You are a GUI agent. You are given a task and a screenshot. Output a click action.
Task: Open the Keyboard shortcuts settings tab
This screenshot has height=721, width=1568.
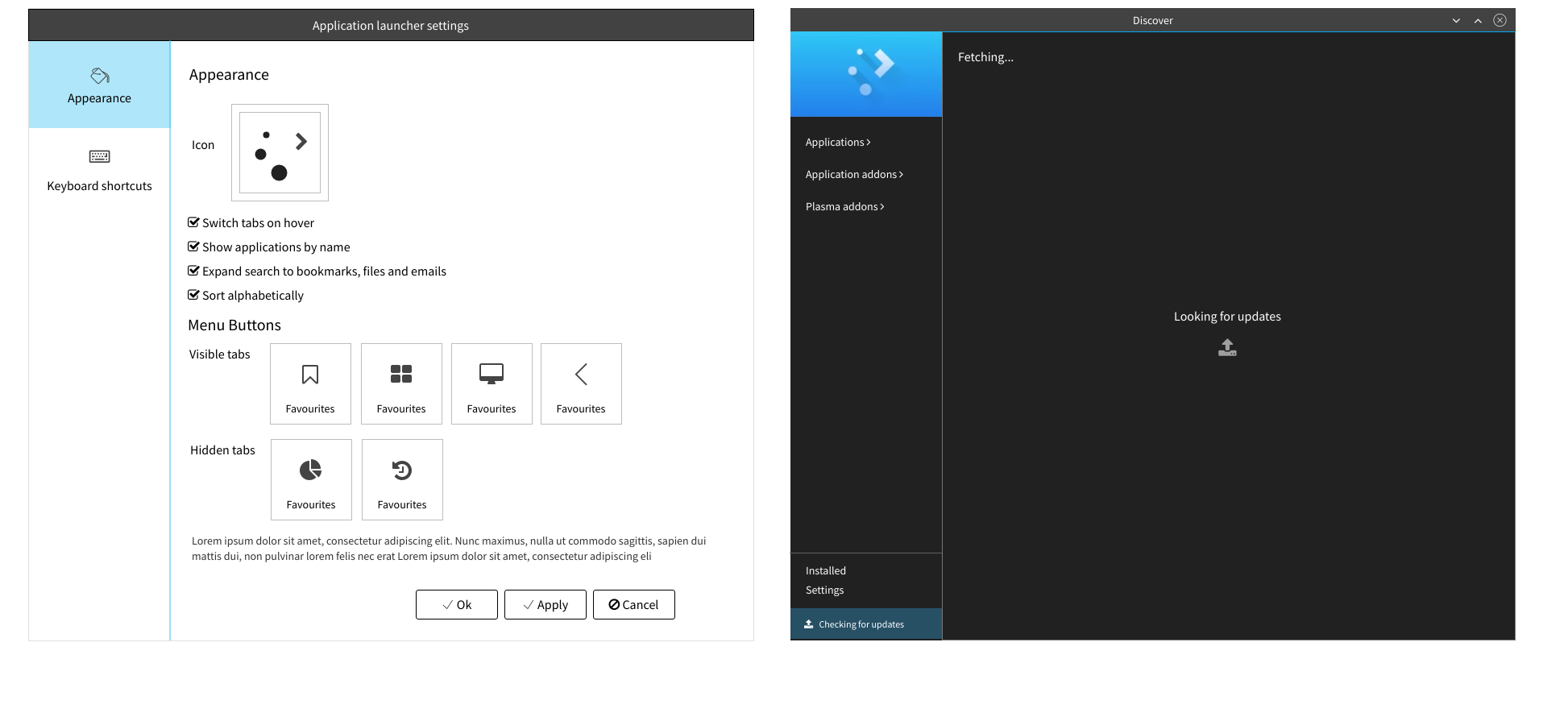pyautogui.click(x=99, y=170)
